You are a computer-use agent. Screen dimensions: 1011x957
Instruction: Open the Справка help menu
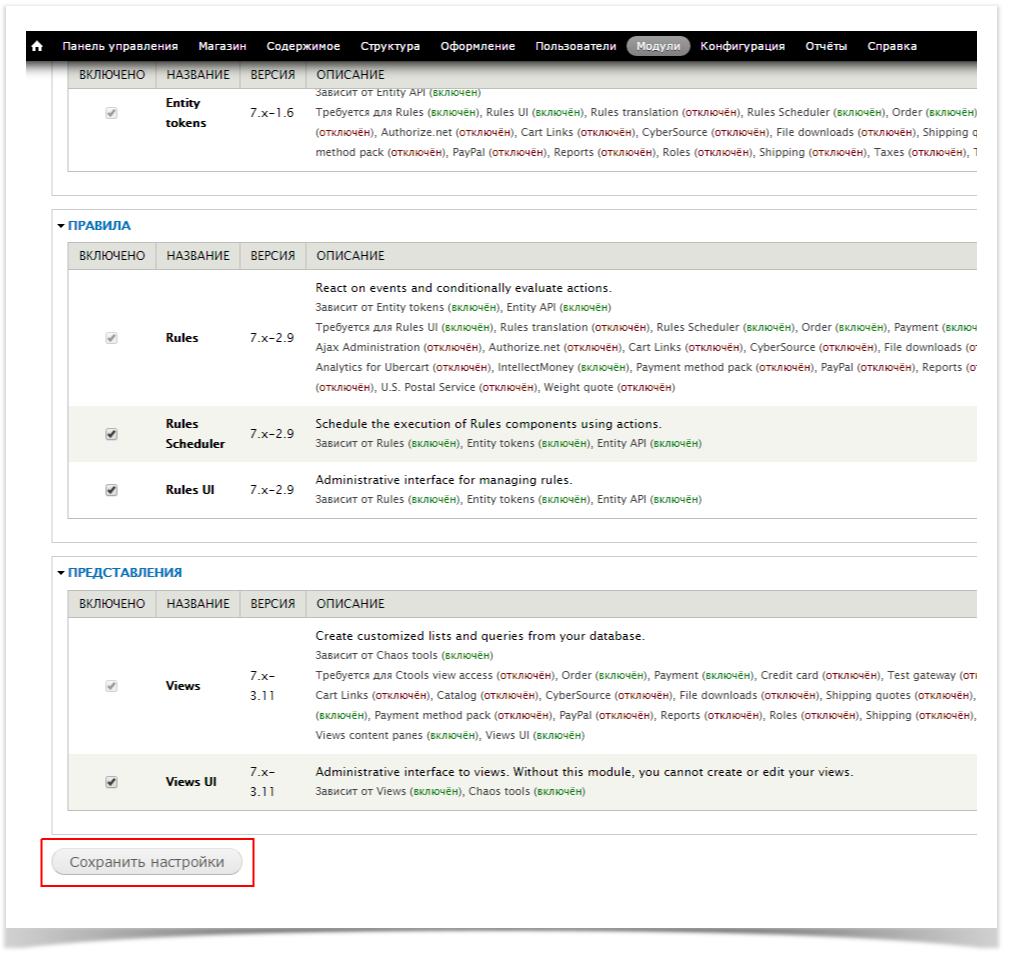tap(891, 46)
